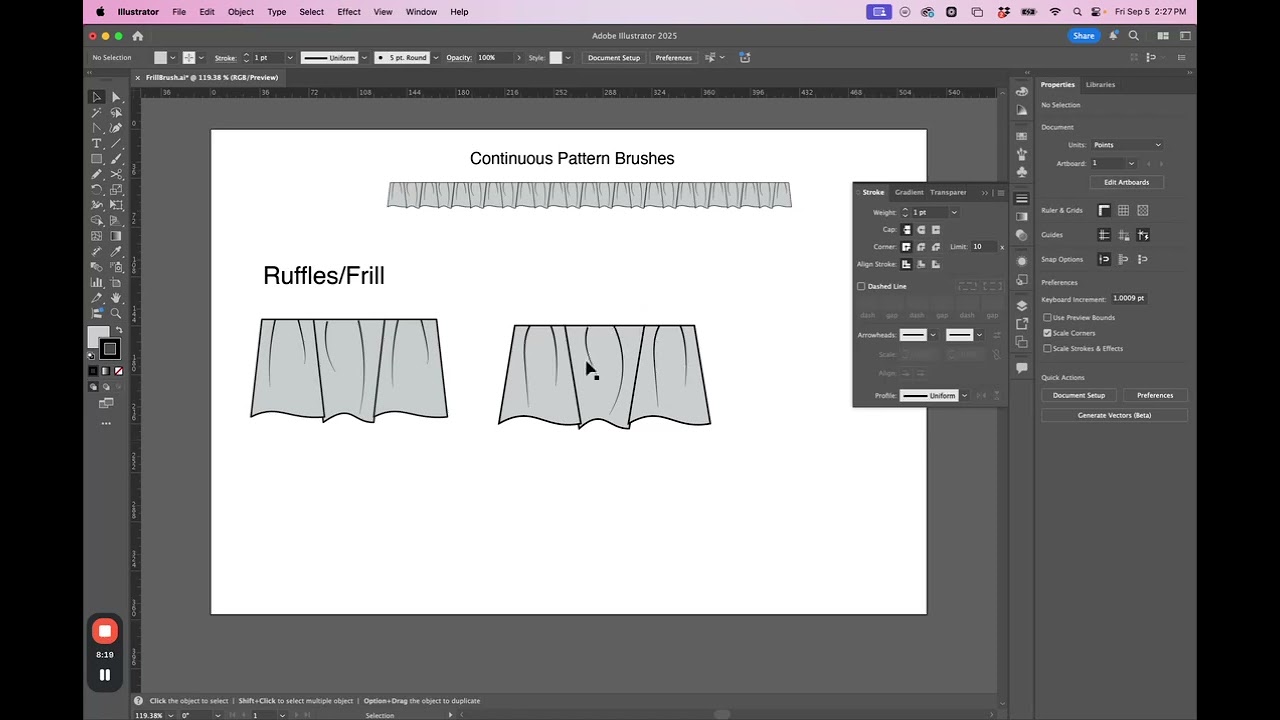Enable Use Preview Bounds checkbox
Image resolution: width=1280 pixels, height=720 pixels.
tap(1047, 318)
